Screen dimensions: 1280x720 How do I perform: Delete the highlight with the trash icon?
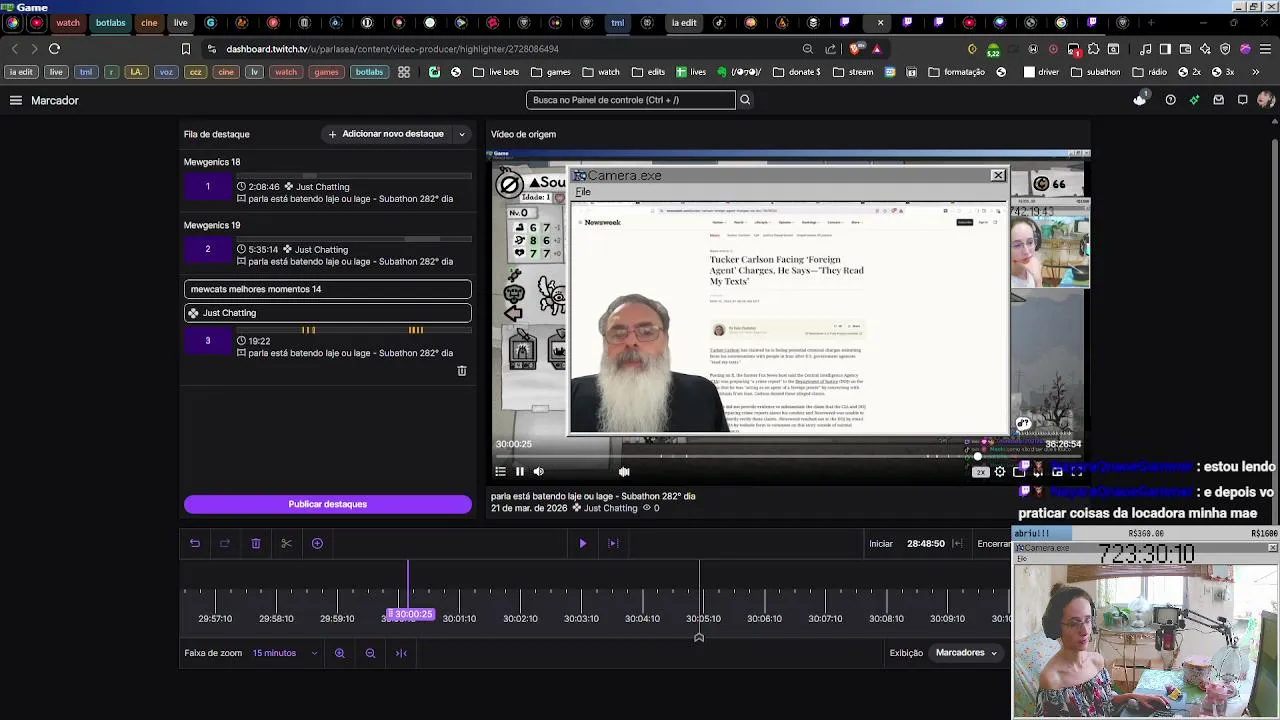pyautogui.click(x=462, y=371)
